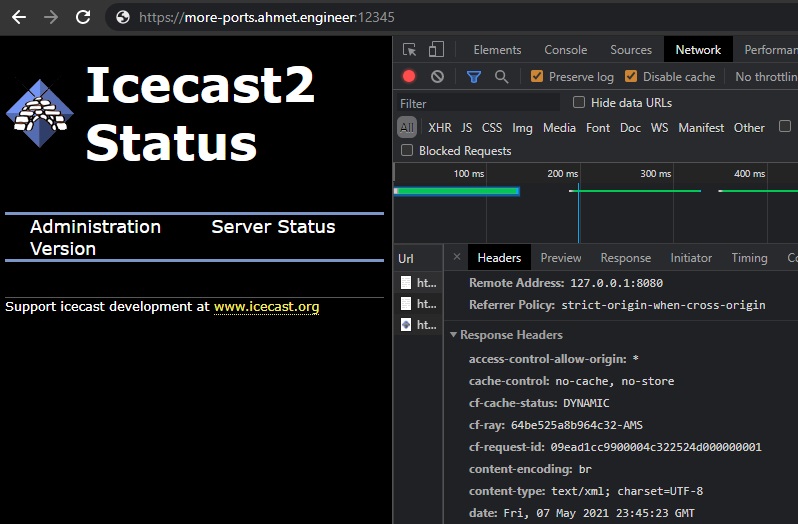Image resolution: width=798 pixels, height=524 pixels.
Task: Click the inspect element picker icon
Action: [x=410, y=49]
